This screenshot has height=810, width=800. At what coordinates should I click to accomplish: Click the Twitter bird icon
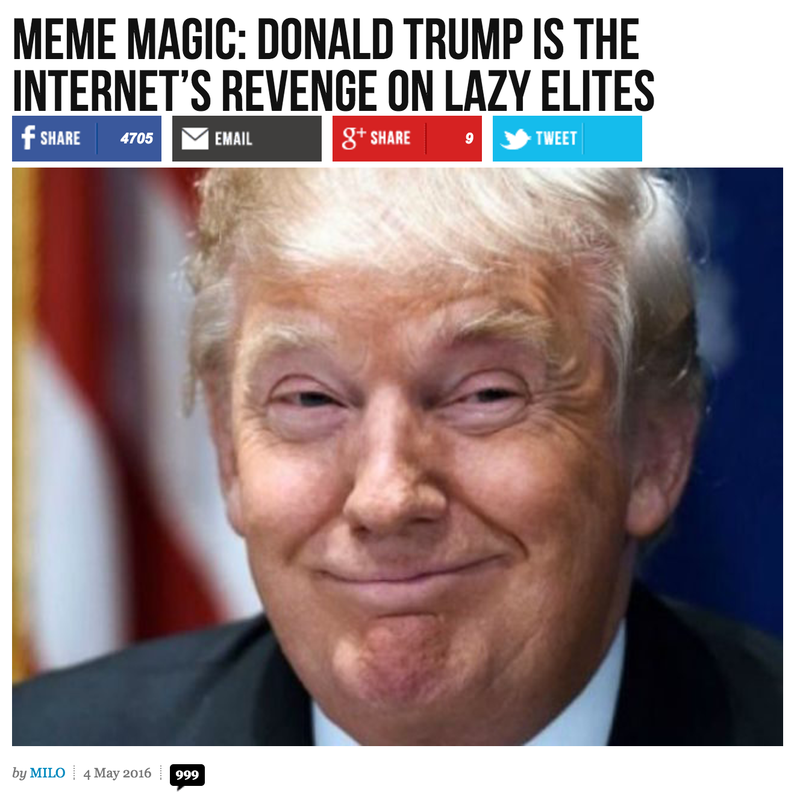[515, 138]
